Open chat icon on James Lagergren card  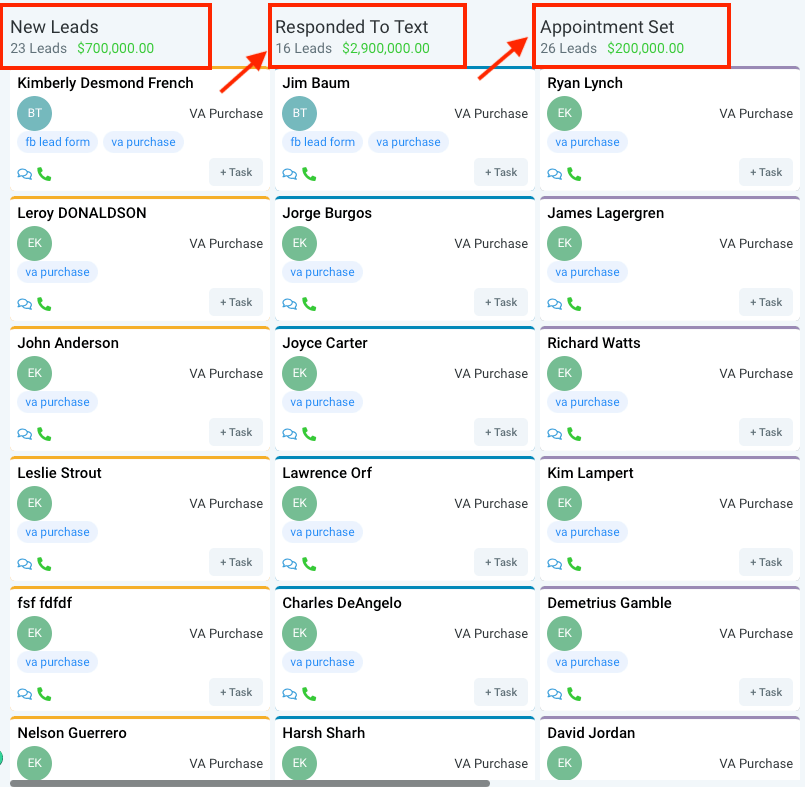554,304
